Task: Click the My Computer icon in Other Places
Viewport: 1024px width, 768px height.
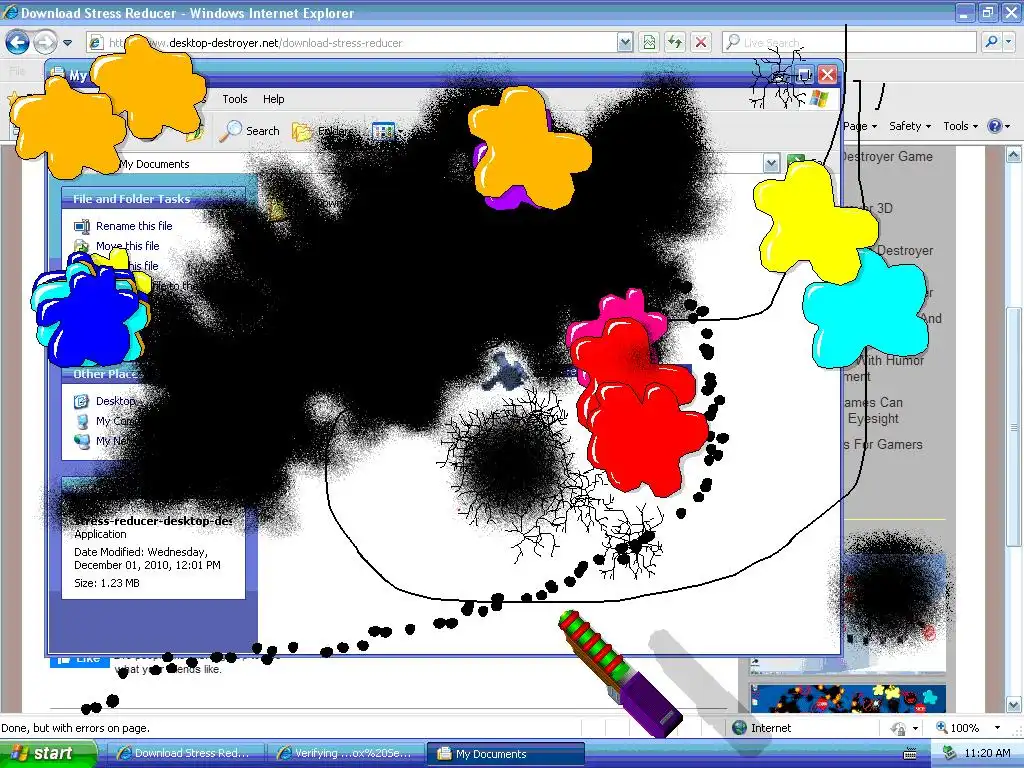Action: coord(82,421)
